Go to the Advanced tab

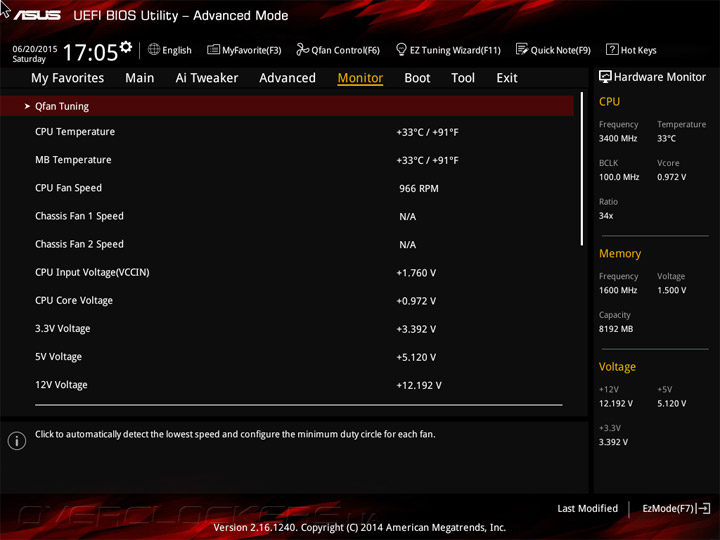pyautogui.click(x=287, y=78)
